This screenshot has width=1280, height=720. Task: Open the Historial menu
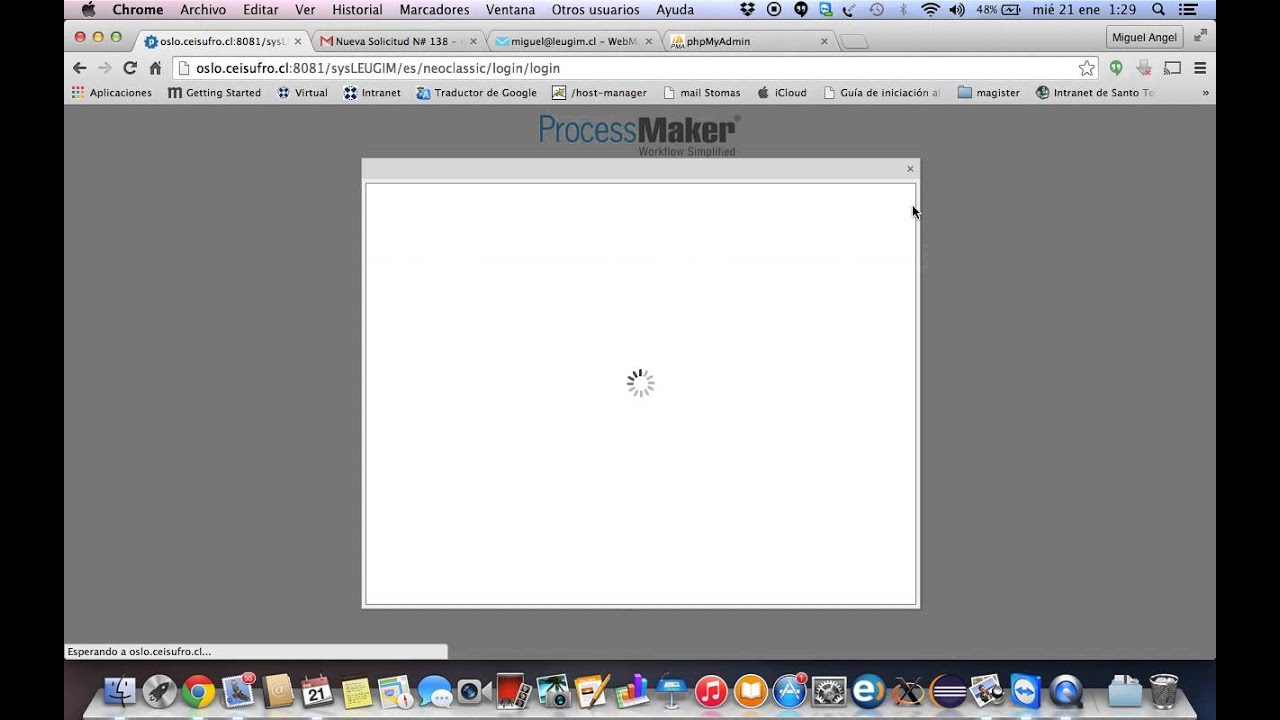357,10
